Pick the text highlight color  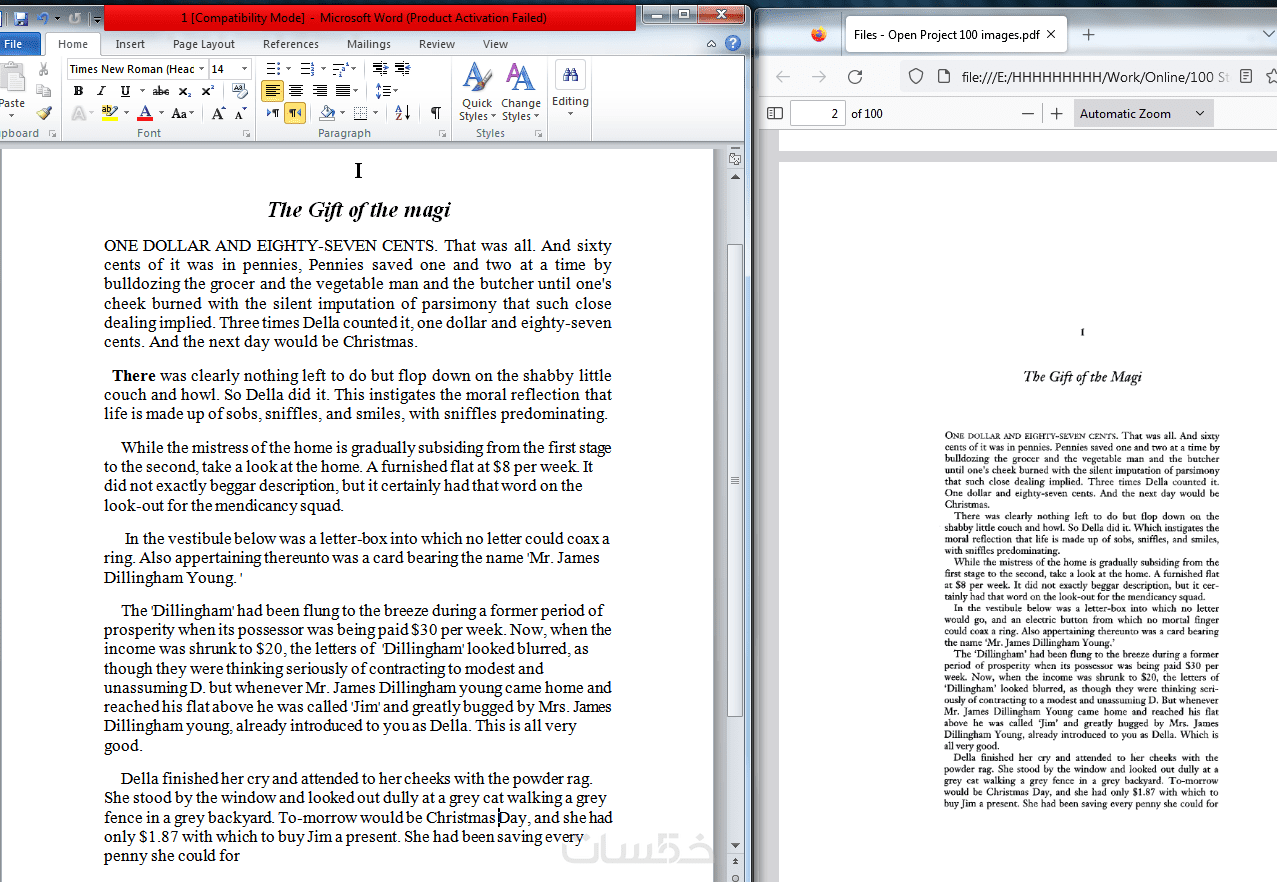coord(109,114)
